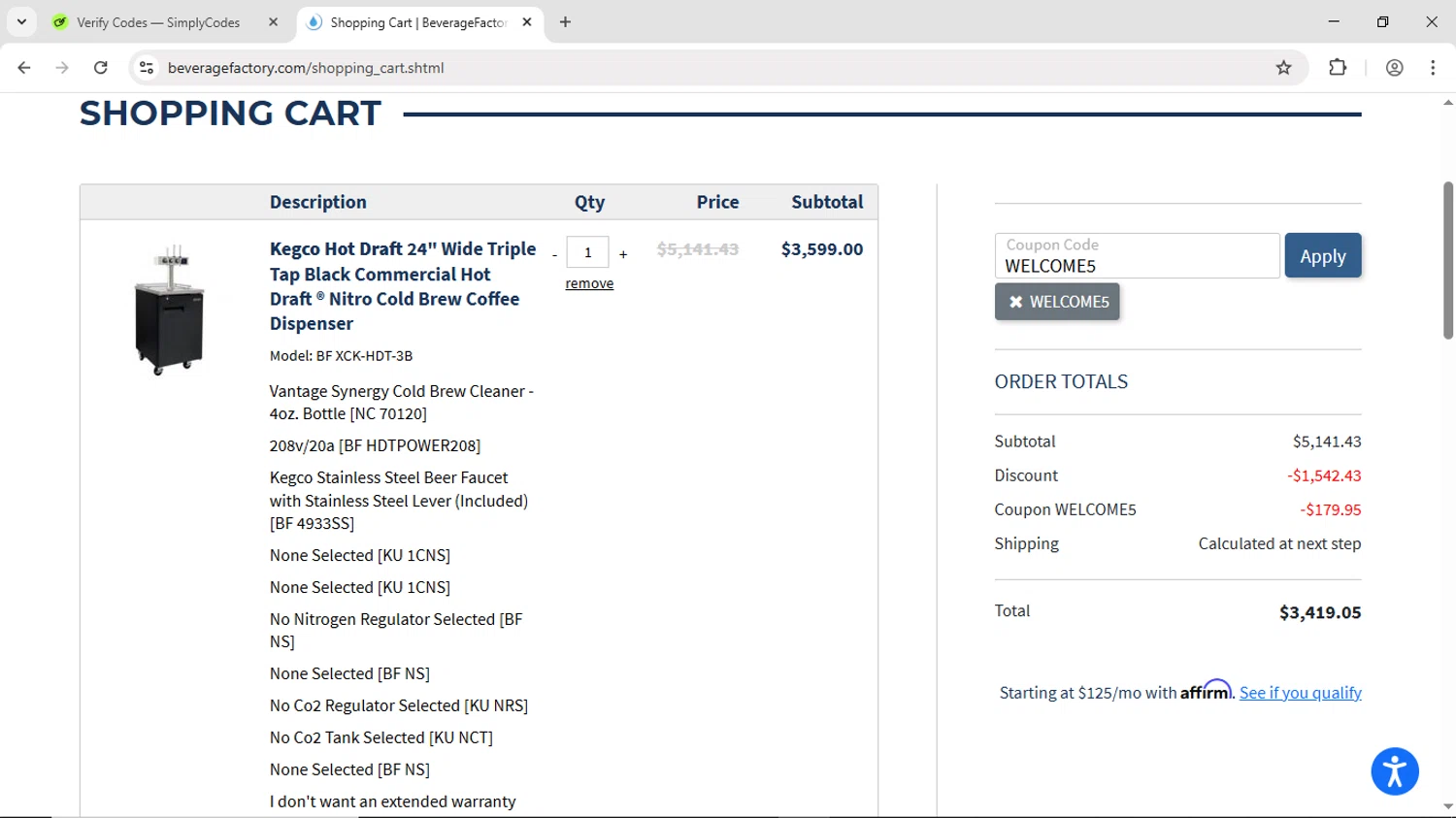This screenshot has width=1456, height=818.
Task: Switch to Verify Codes — SimplyCodes tab
Action: (158, 22)
